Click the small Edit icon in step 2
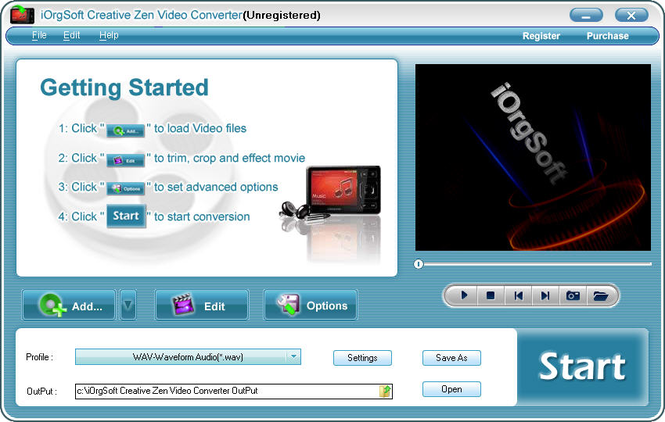Screen dimensions: 665x422 click(x=126, y=161)
